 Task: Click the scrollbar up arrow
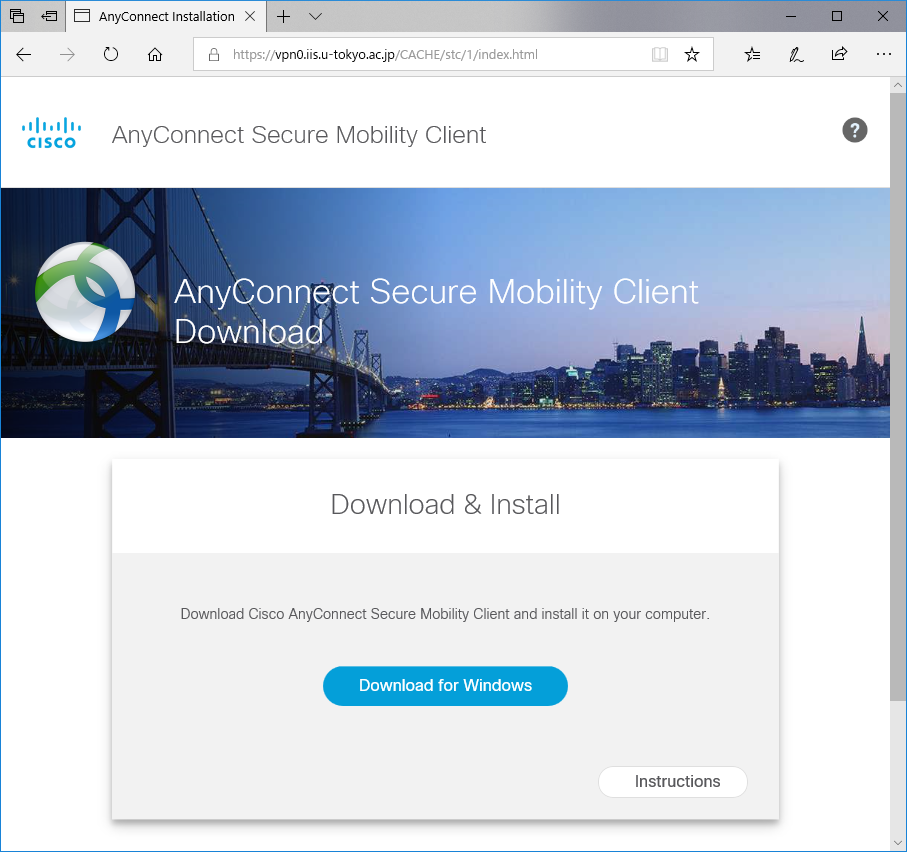(898, 85)
